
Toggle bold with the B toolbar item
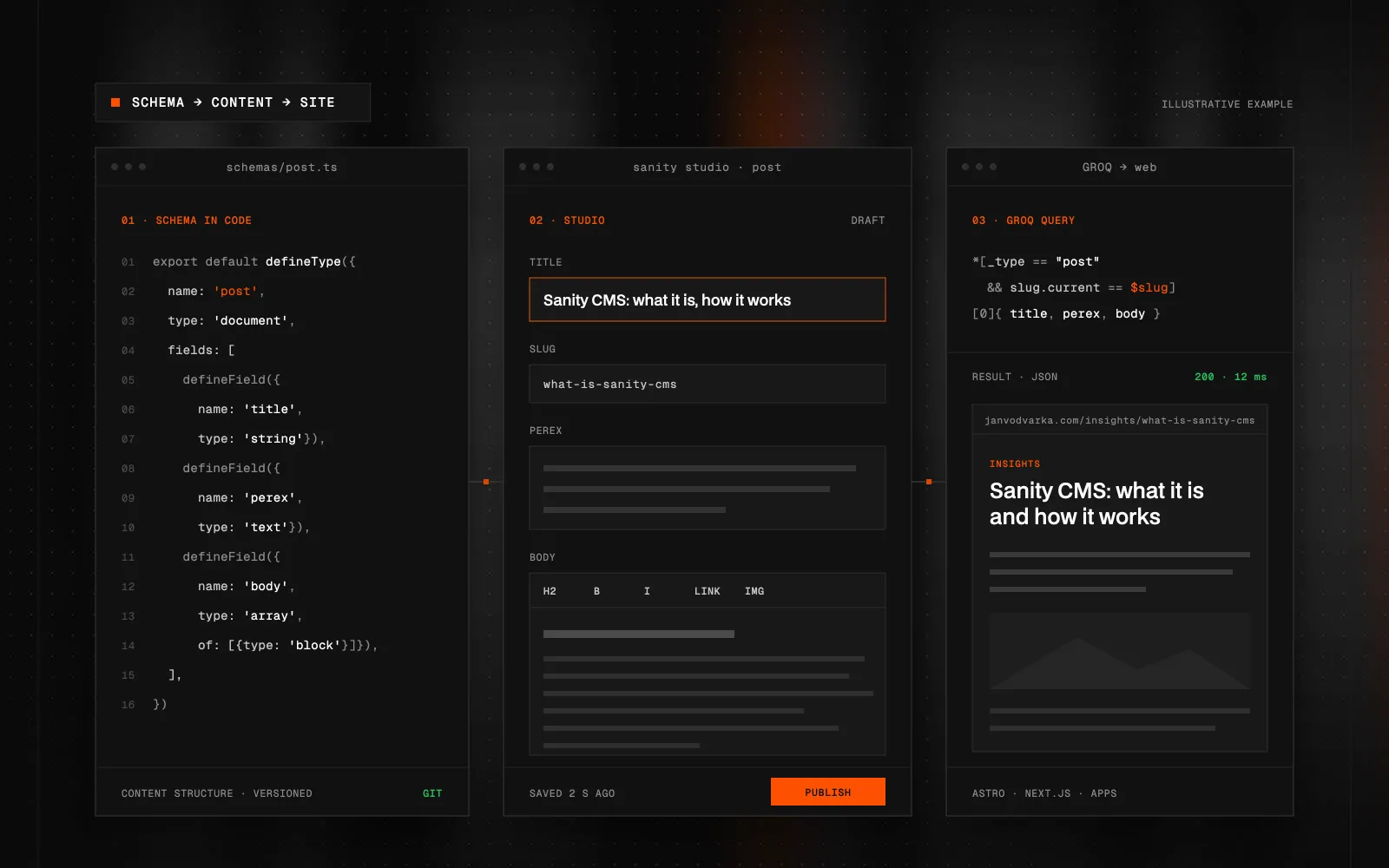(597, 591)
